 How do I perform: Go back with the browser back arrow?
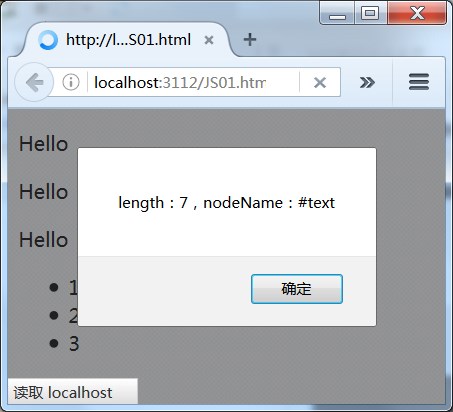(x=34, y=82)
